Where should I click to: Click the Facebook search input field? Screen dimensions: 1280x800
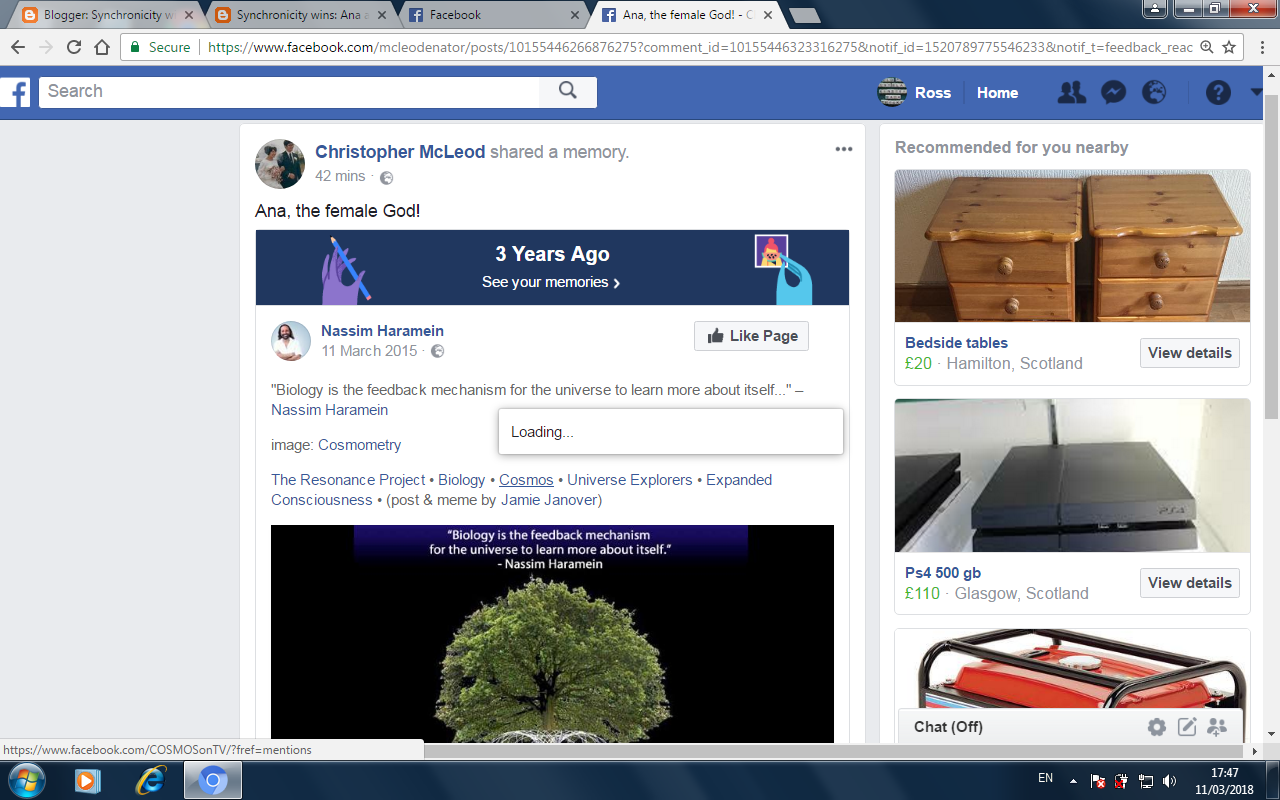point(290,91)
